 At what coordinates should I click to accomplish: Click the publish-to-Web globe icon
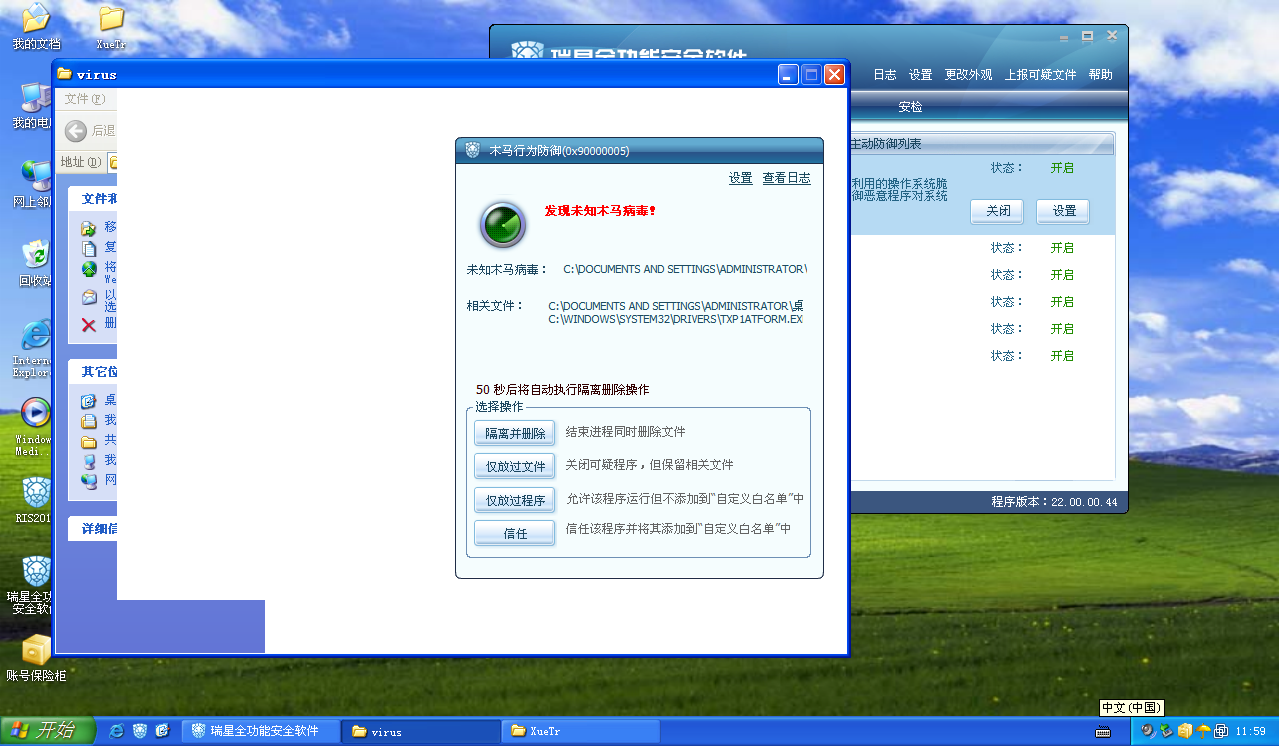click(x=89, y=269)
